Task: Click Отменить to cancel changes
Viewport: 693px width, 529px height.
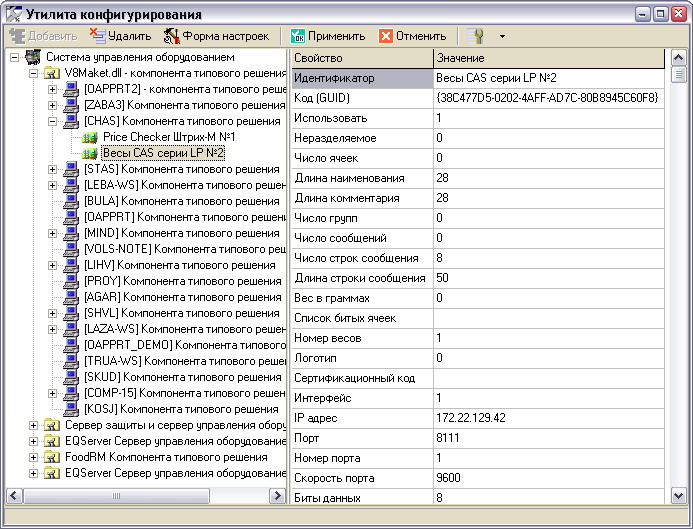Action: coord(412,36)
